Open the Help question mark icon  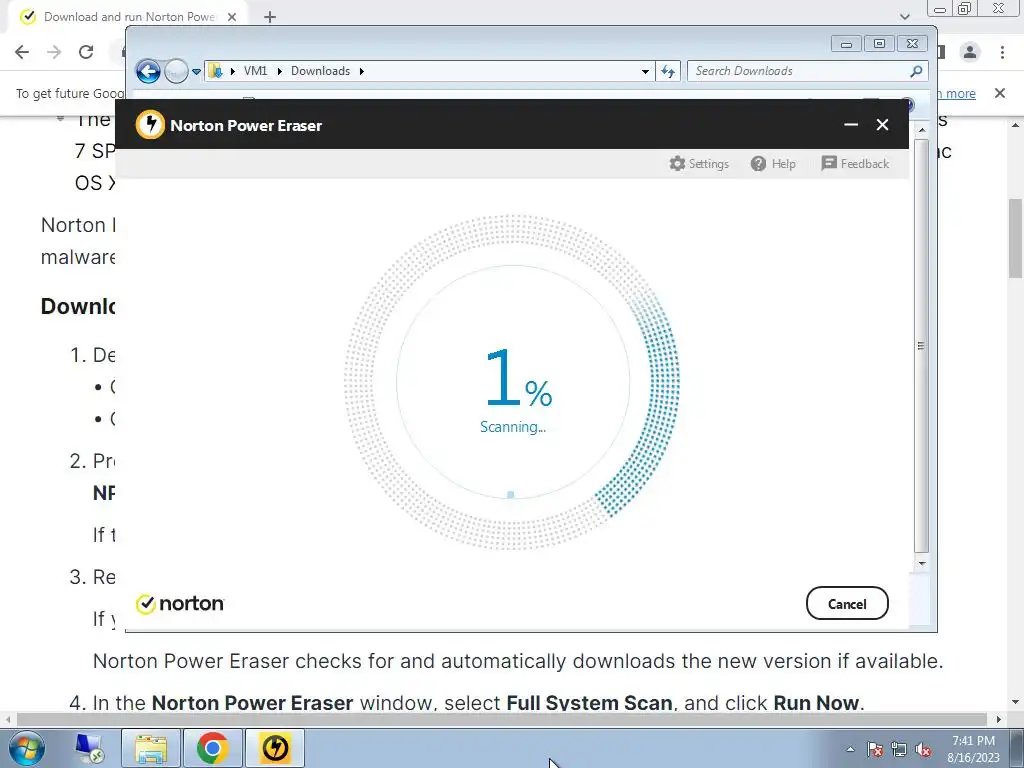click(758, 163)
